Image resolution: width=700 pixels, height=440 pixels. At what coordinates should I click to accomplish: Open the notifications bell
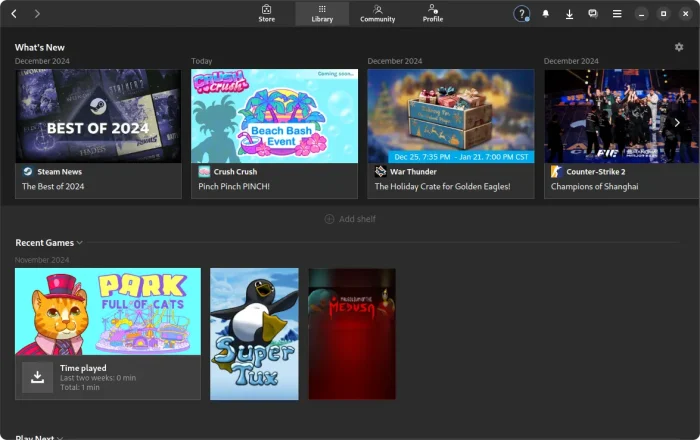coord(546,14)
